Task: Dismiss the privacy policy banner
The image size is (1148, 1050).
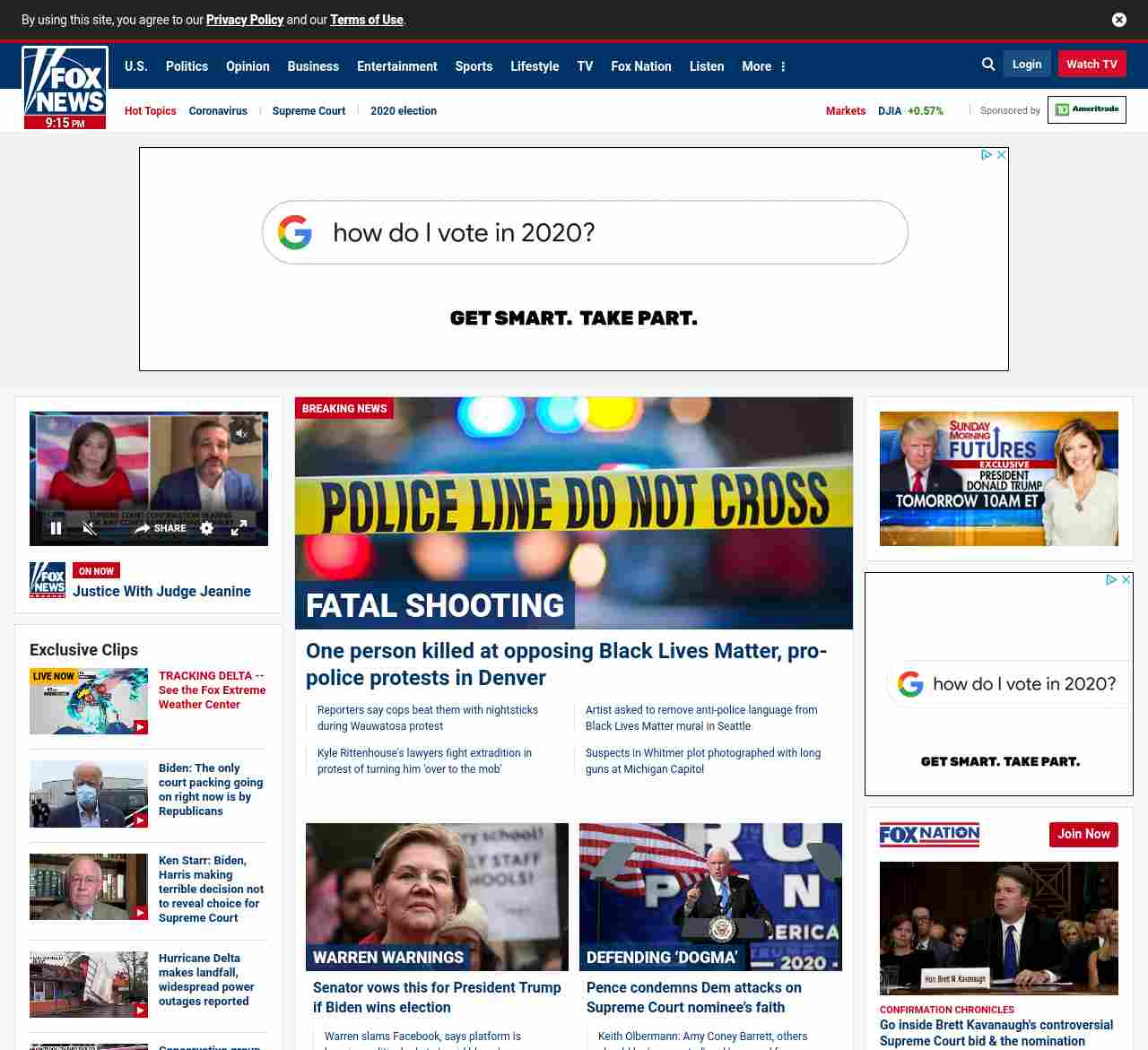Action: [x=1119, y=20]
